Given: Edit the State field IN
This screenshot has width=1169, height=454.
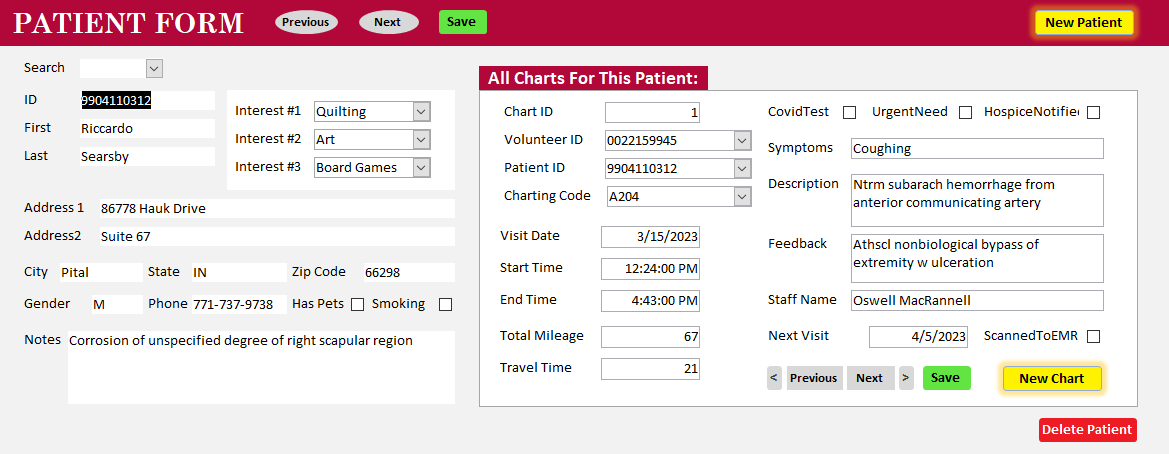Looking at the screenshot, I should (239, 273).
